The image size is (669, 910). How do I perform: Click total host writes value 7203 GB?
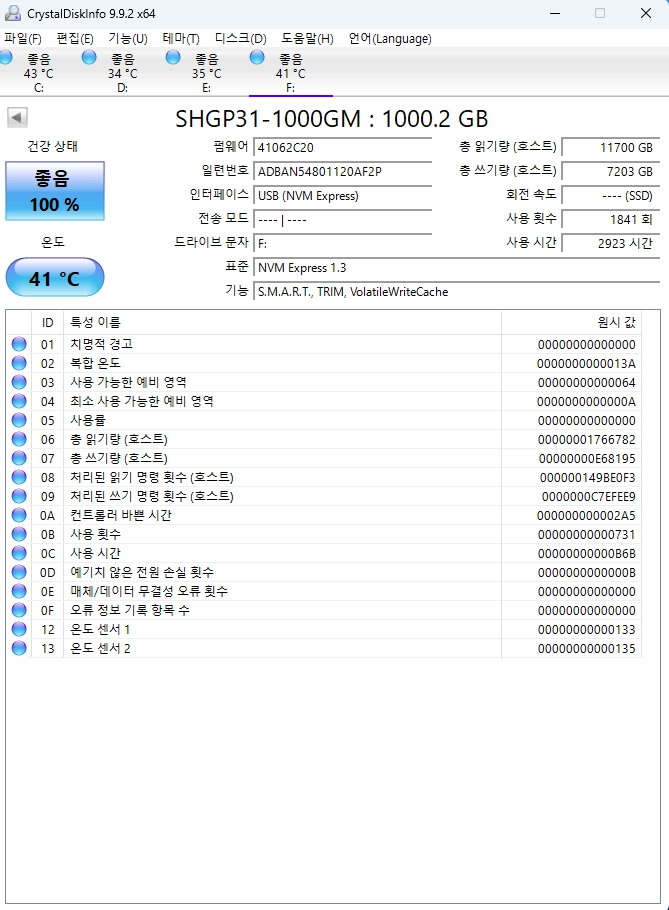pyautogui.click(x=611, y=172)
